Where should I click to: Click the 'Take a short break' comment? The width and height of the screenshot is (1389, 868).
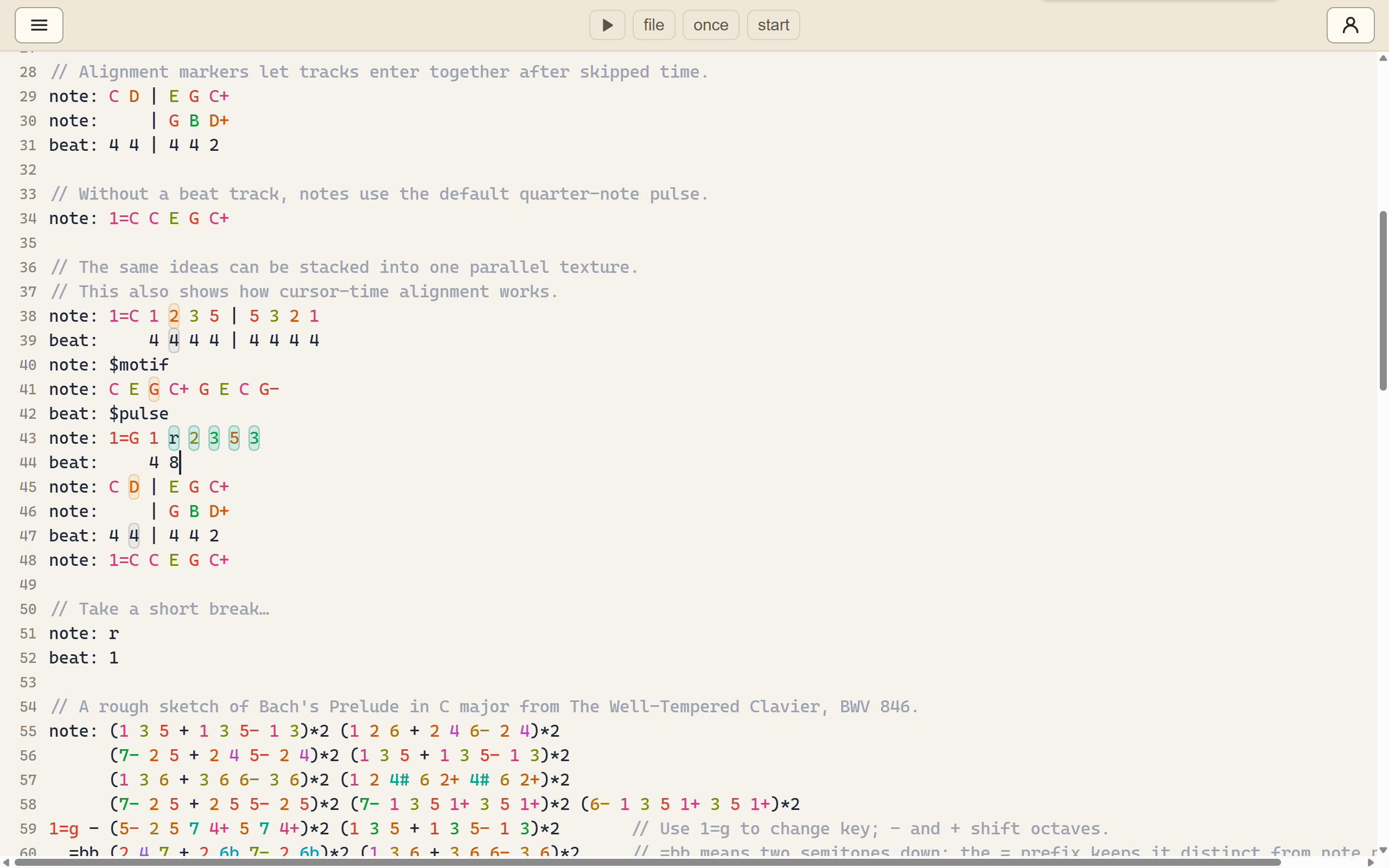click(160, 609)
